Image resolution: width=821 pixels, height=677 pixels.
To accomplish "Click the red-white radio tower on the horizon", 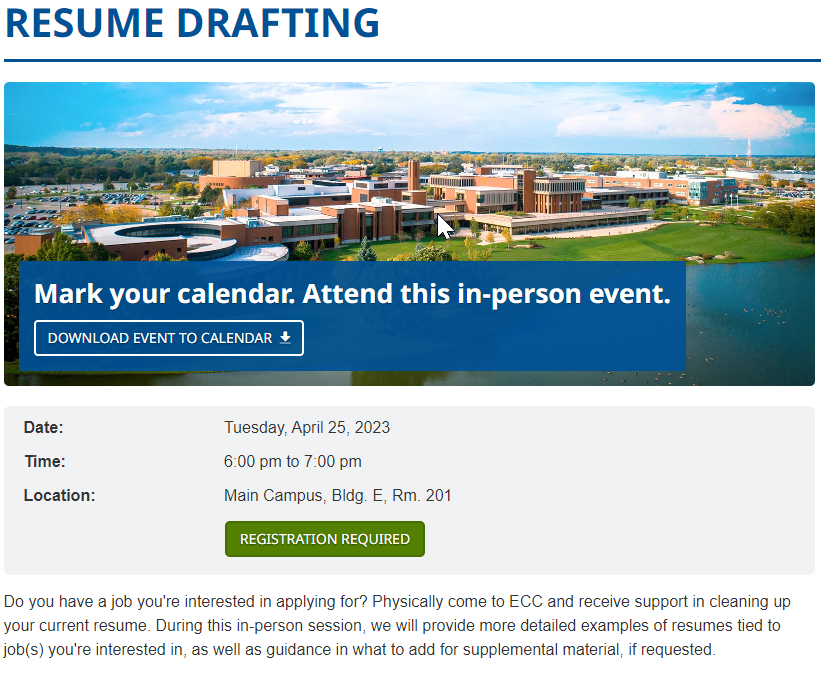I will (749, 152).
